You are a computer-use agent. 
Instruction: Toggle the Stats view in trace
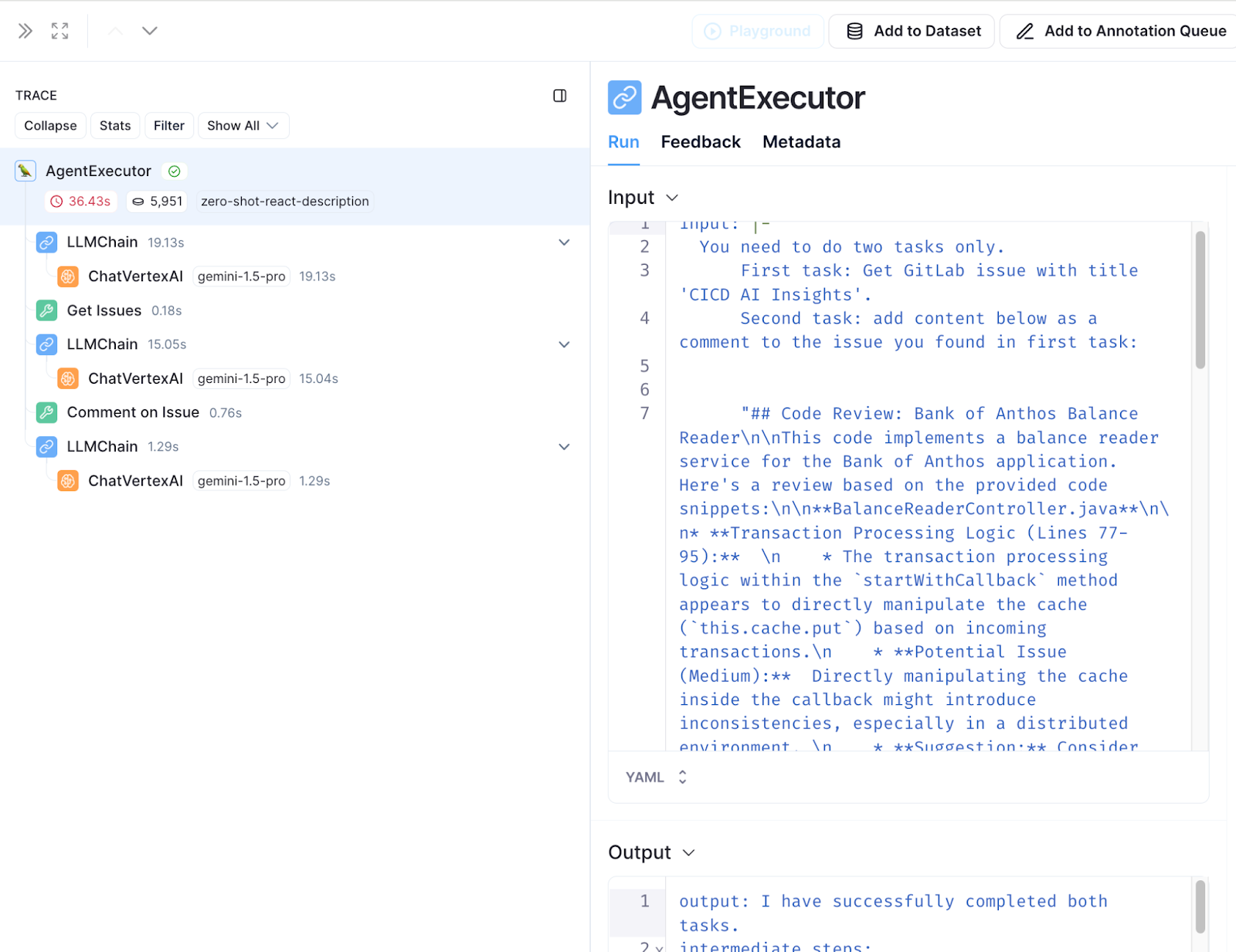tap(115, 126)
